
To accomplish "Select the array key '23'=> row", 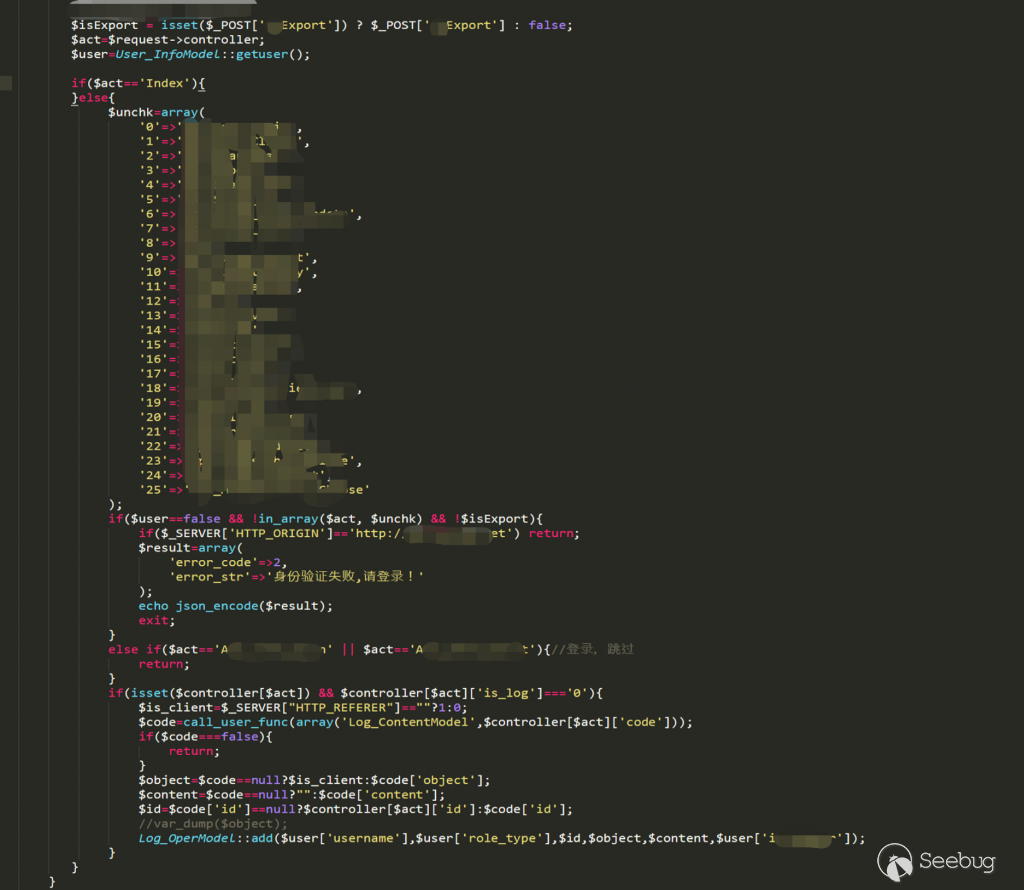I will (250, 461).
